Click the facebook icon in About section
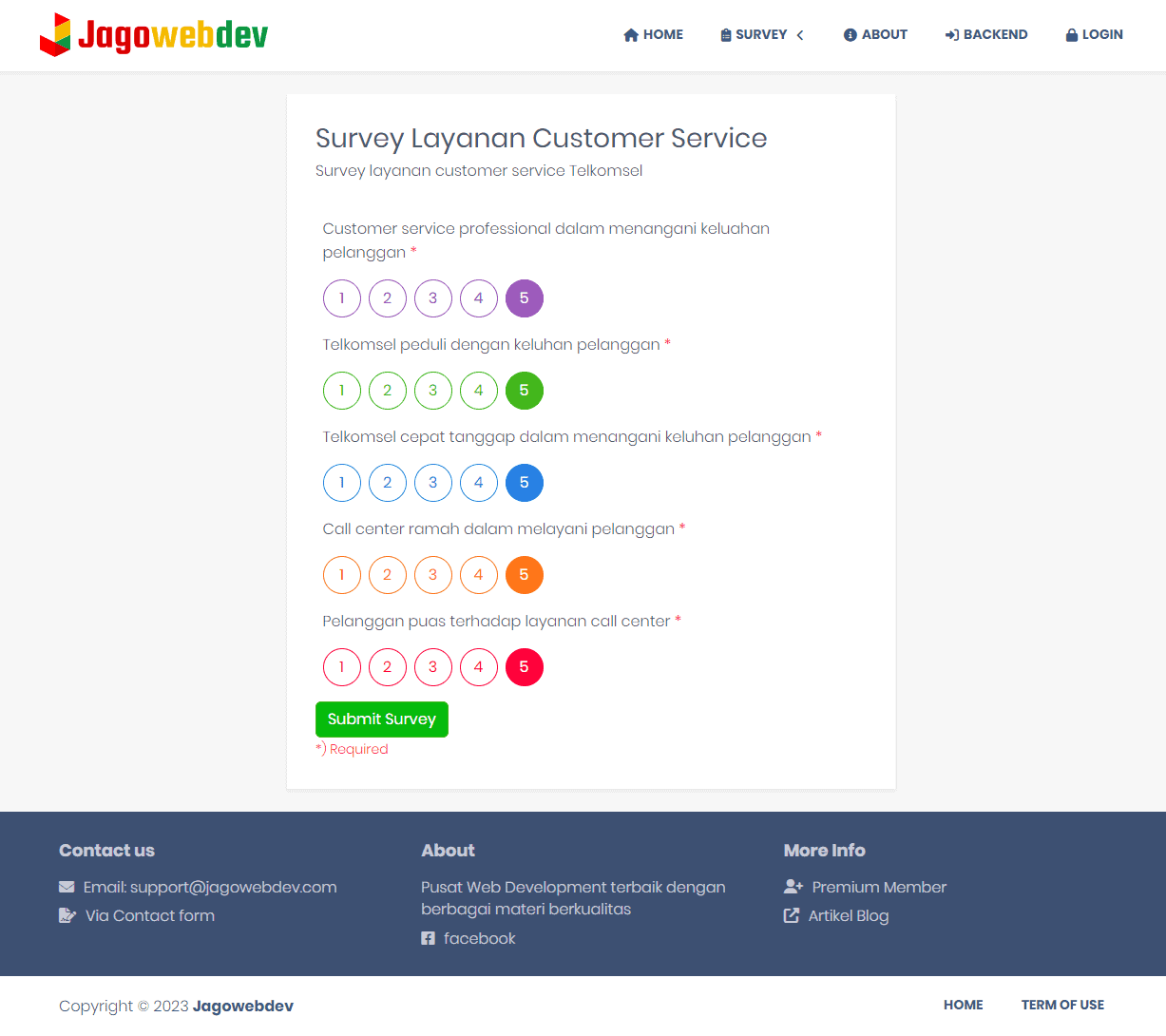The width and height of the screenshot is (1166, 1036). [428, 938]
